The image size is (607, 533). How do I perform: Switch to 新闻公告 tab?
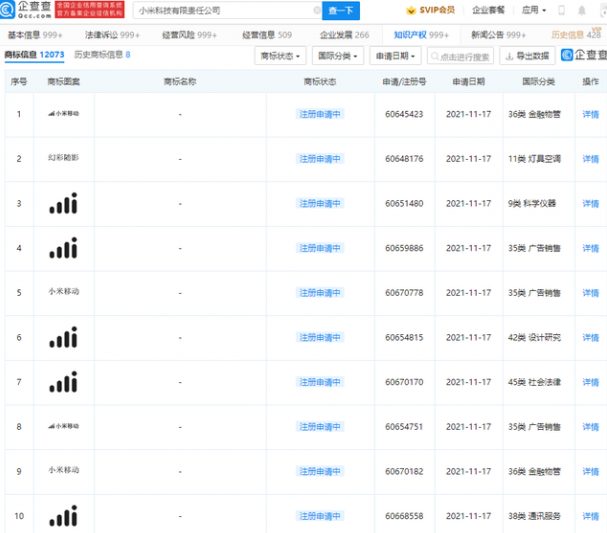499,35
